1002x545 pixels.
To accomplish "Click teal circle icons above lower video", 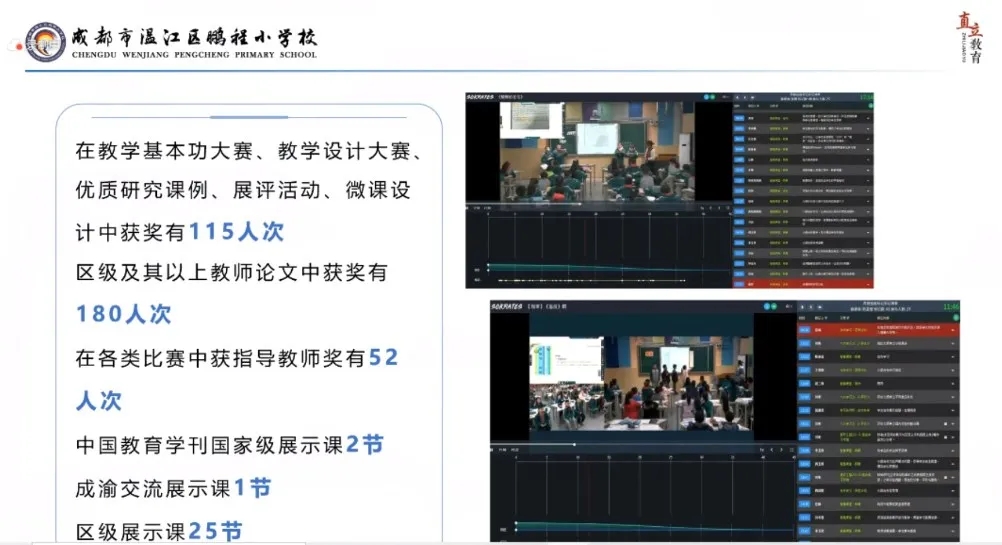I will pyautogui.click(x=768, y=305).
